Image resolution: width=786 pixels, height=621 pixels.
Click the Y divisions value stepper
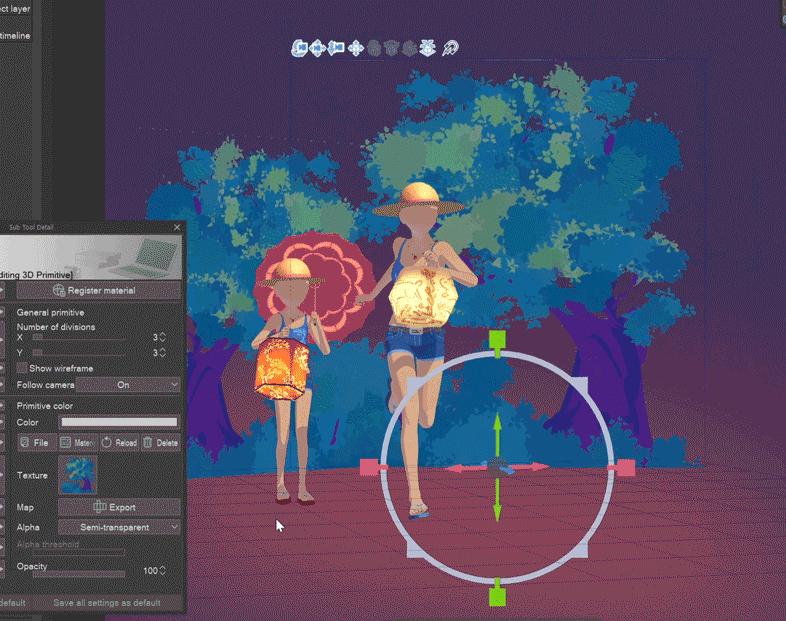pos(162,353)
